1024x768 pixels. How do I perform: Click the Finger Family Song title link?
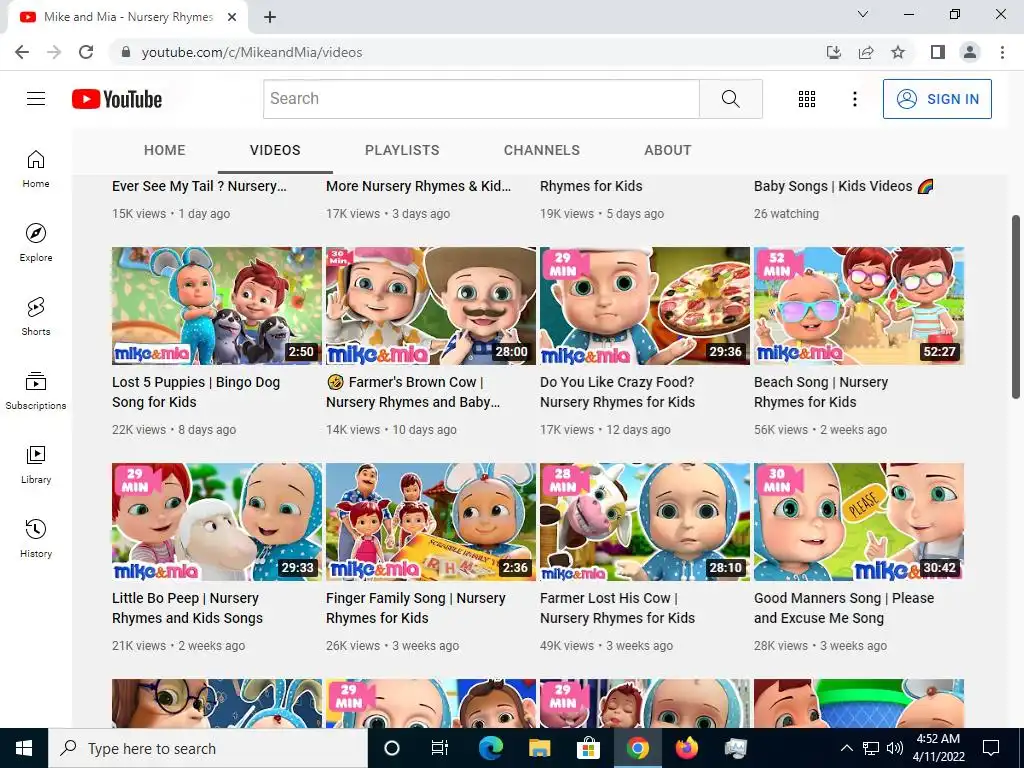(416, 608)
